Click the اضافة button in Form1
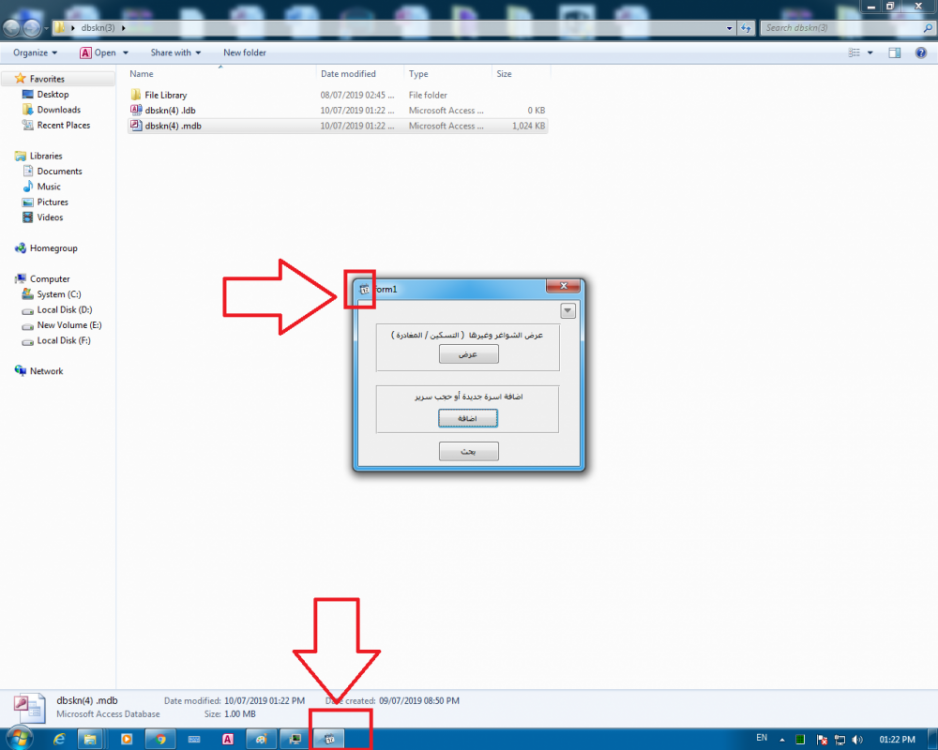Screen dimensions: 938x750 coord(468,418)
